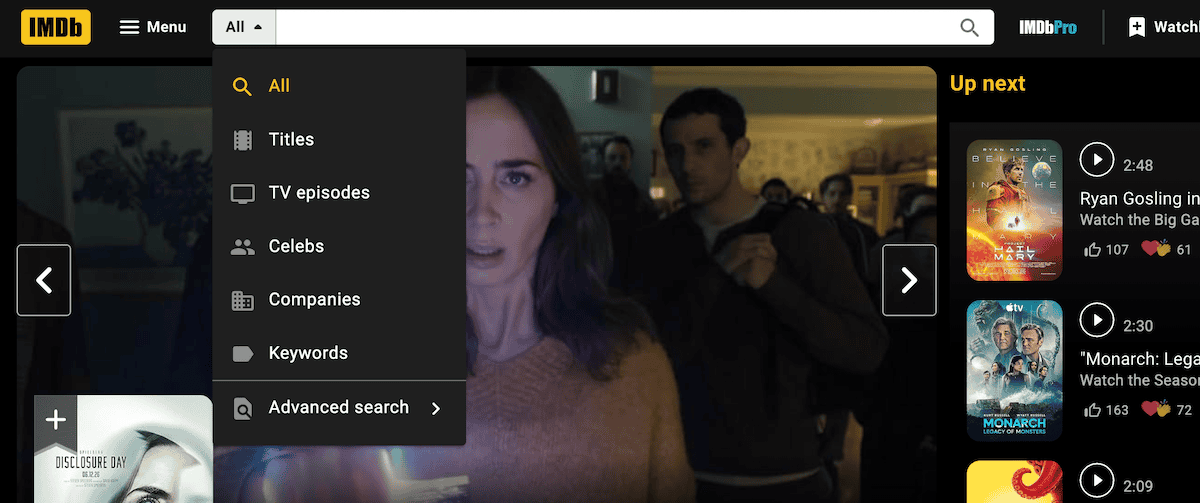Like the Ryan Gosling trailer with thumbs up
Viewport: 1200px width, 503px height.
click(1090, 250)
